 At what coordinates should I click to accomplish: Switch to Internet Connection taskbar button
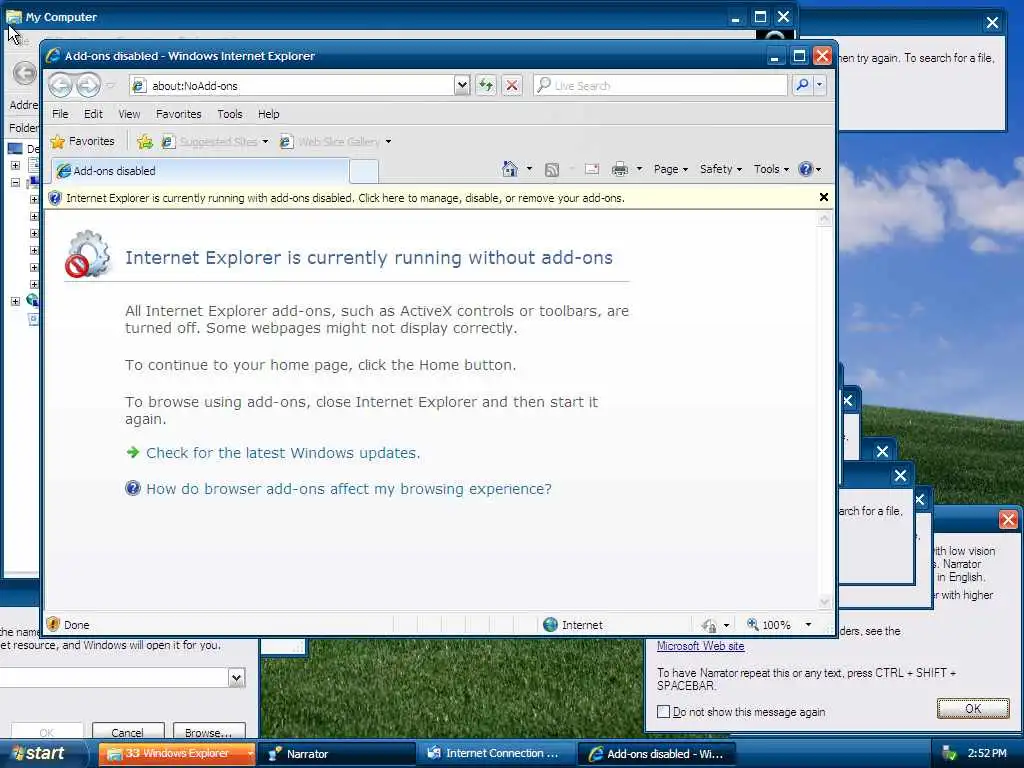click(x=496, y=754)
